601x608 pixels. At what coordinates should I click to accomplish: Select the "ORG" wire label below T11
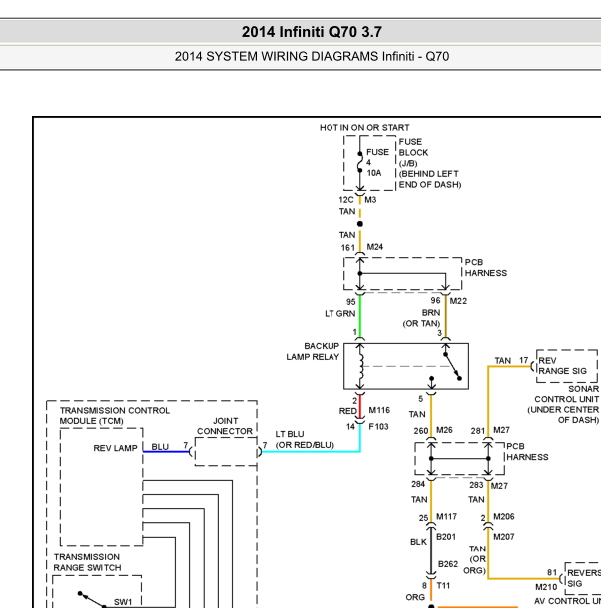(x=415, y=598)
